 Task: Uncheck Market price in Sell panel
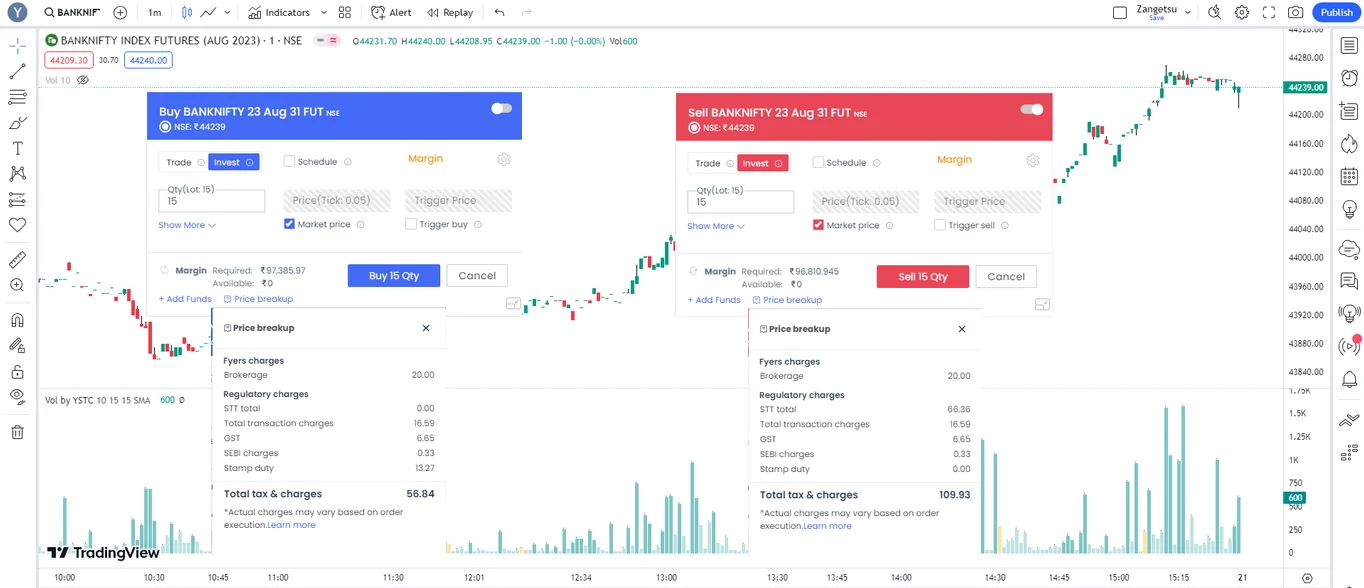click(818, 225)
